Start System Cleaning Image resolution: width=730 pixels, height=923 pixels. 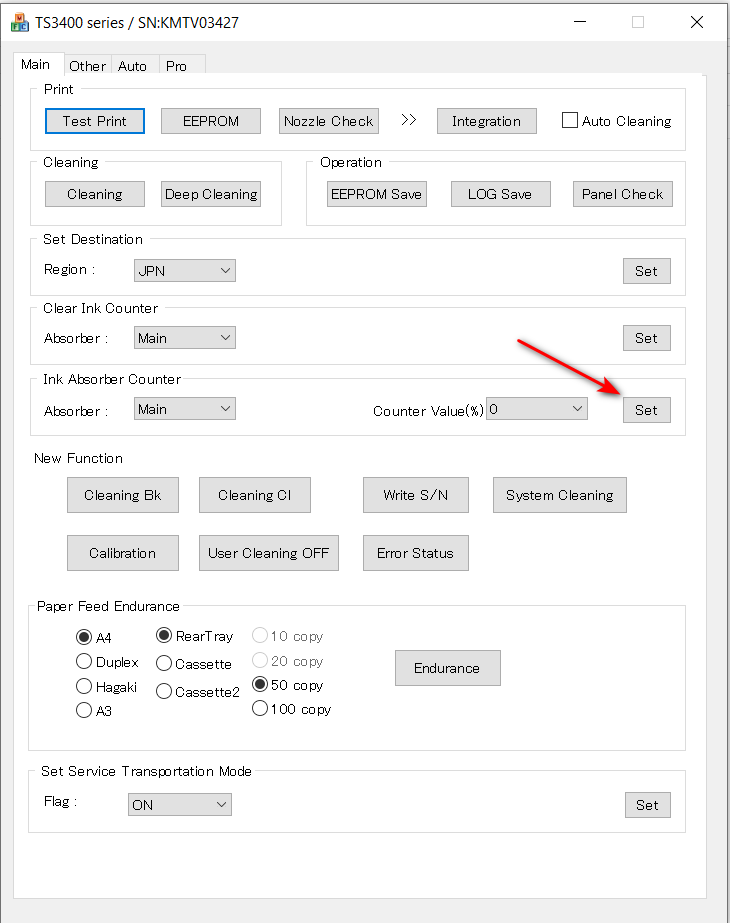coord(560,495)
